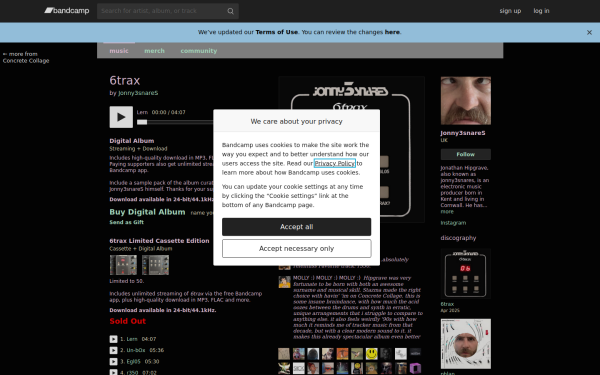Open the 6trax discography album cover
This screenshot has height=375, width=600.
coord(466,273)
